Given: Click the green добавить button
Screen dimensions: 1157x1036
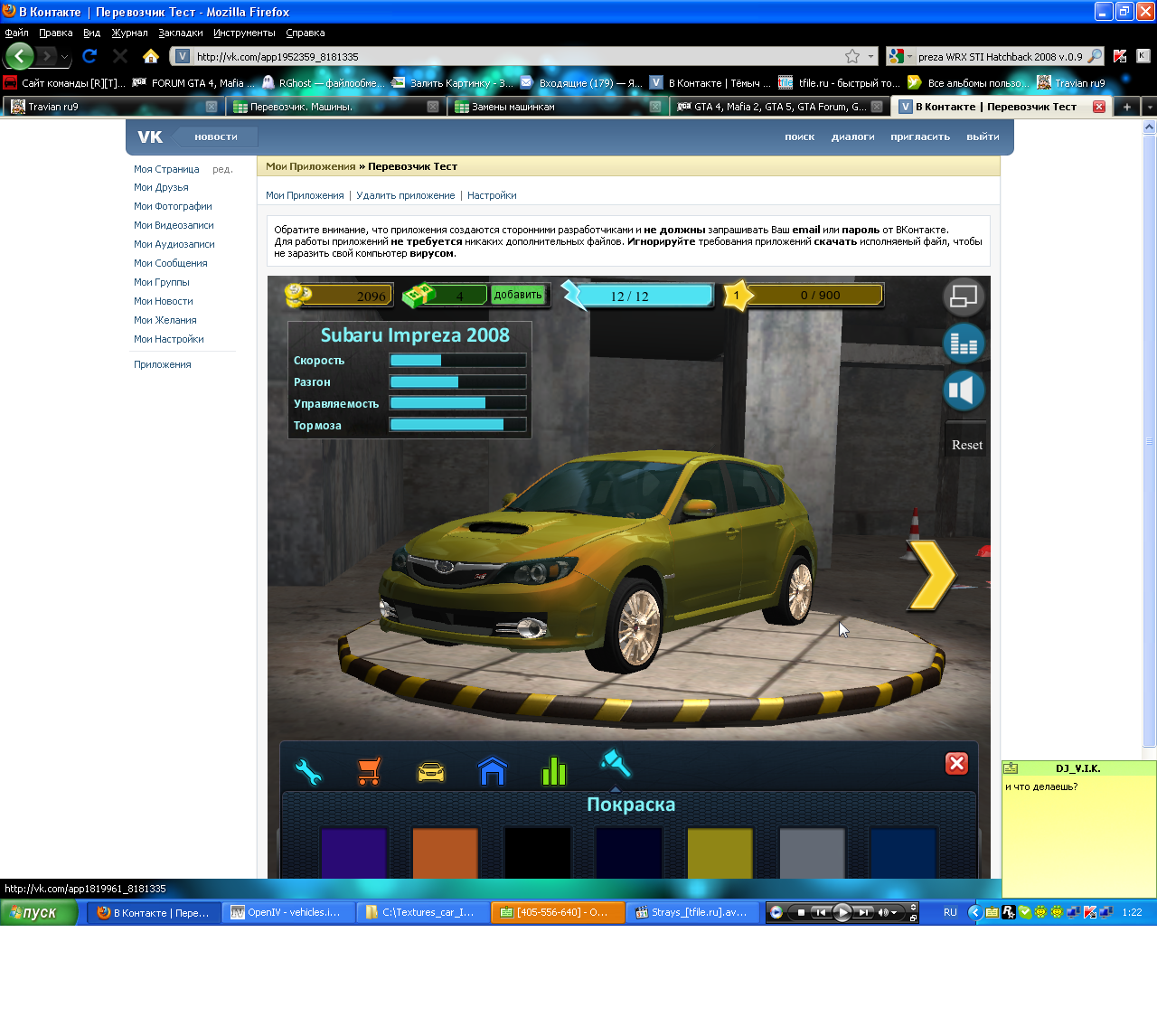Looking at the screenshot, I should [x=518, y=295].
